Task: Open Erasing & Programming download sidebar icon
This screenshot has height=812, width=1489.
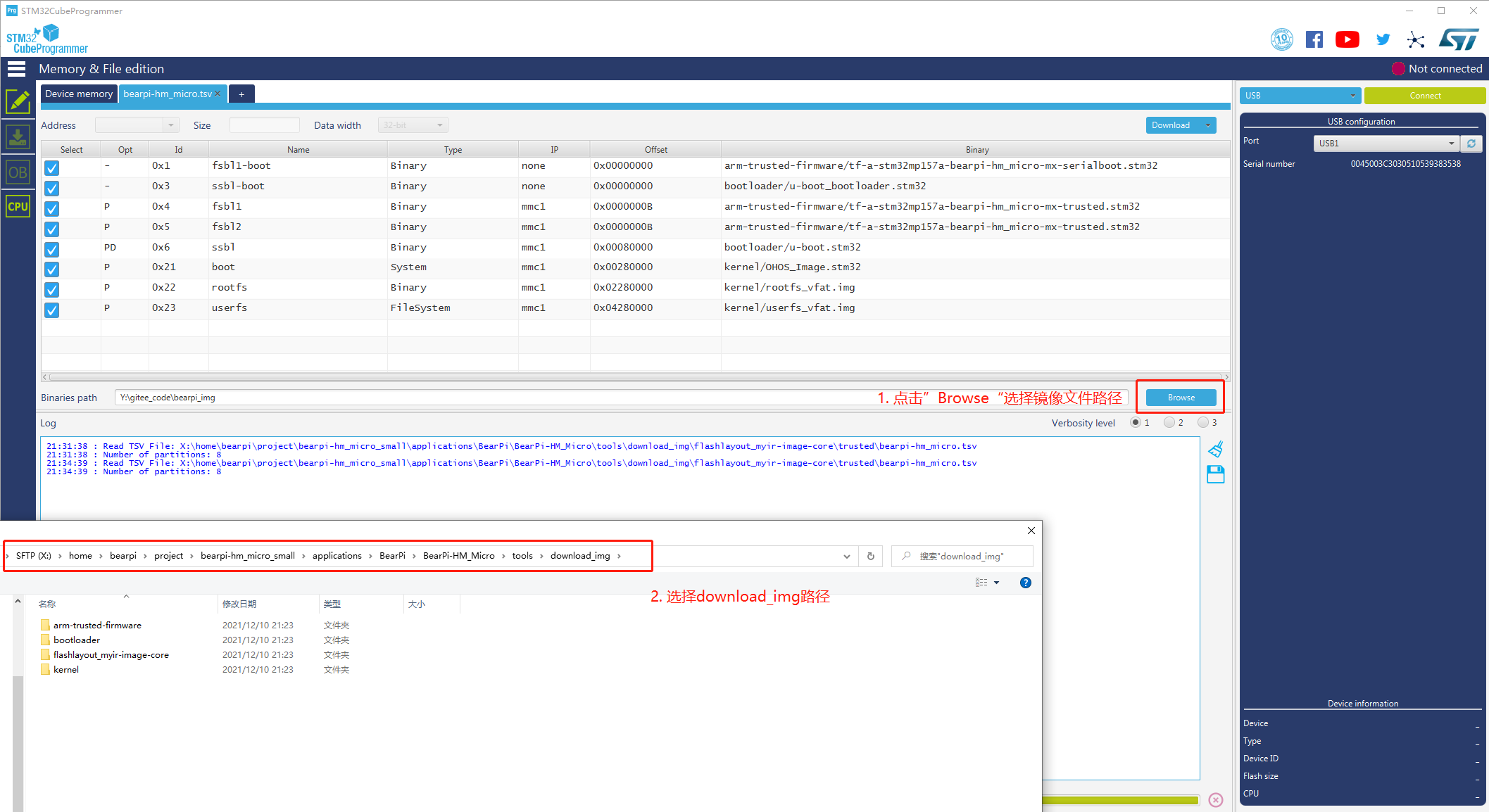Action: pos(18,137)
